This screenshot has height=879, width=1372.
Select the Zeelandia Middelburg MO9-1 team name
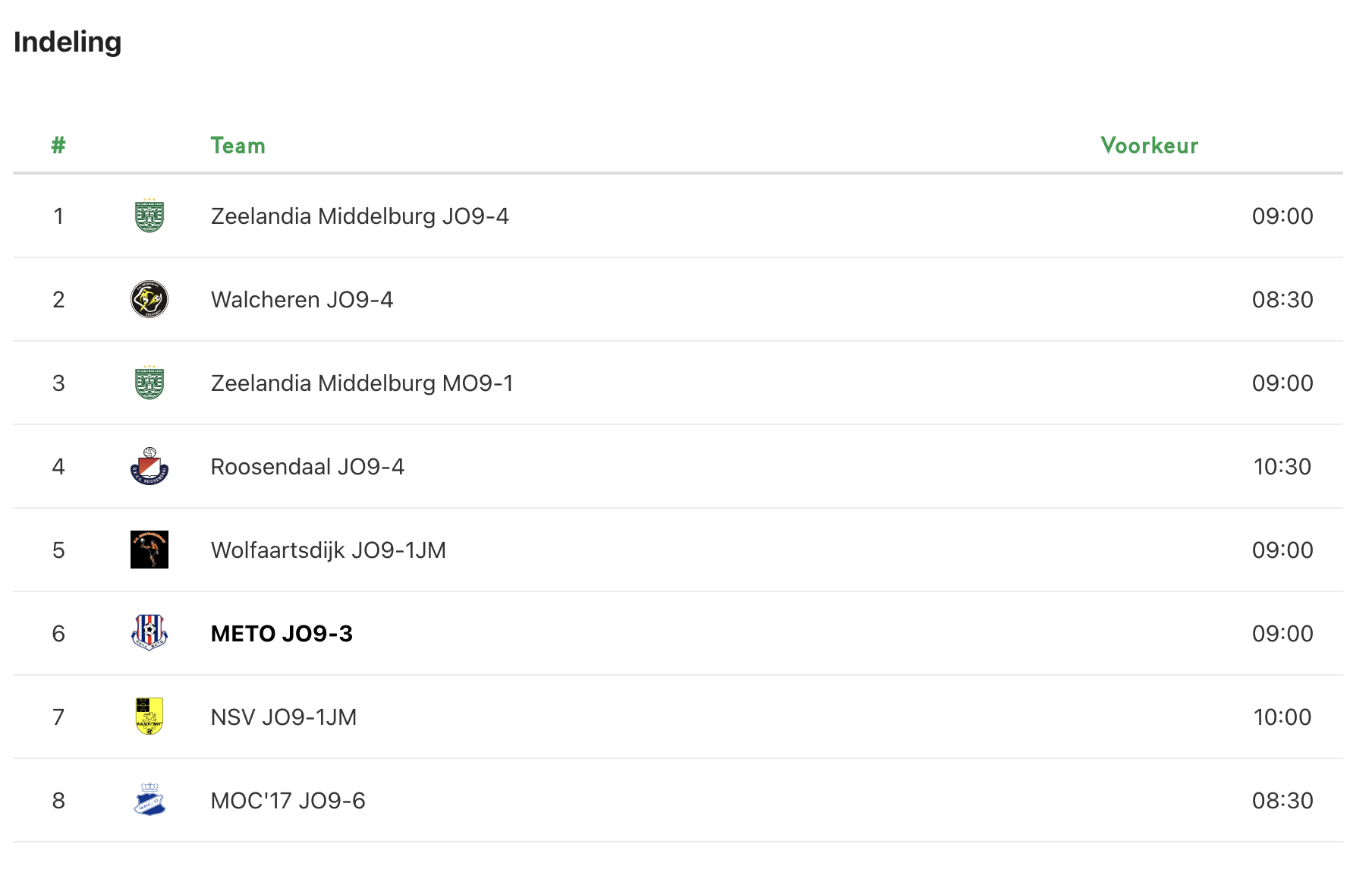pos(362,383)
